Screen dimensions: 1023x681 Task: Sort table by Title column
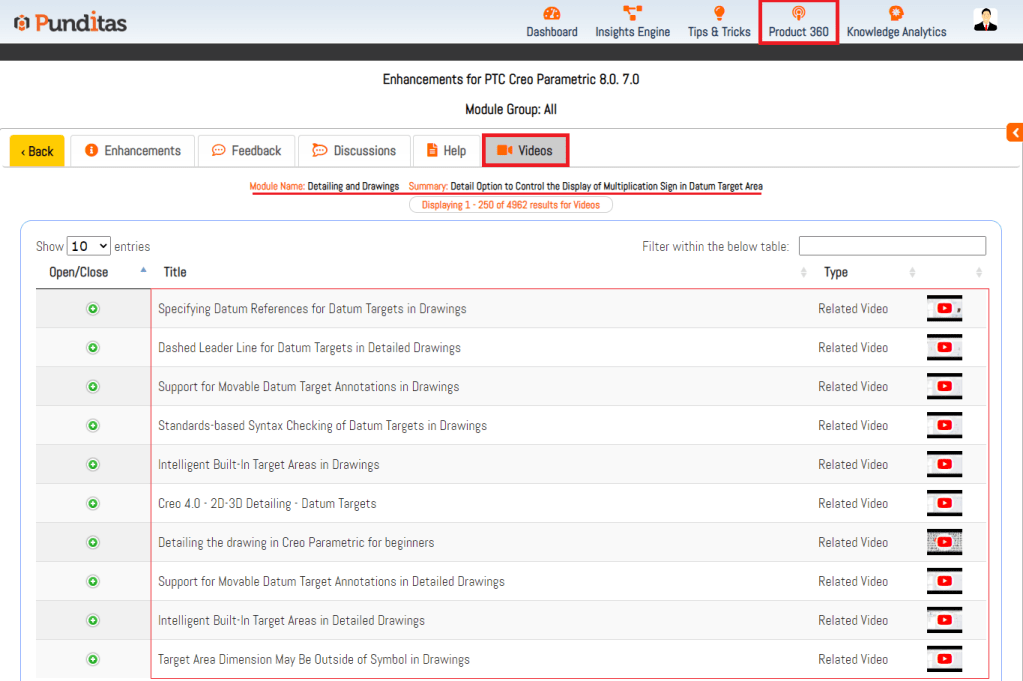pos(175,272)
